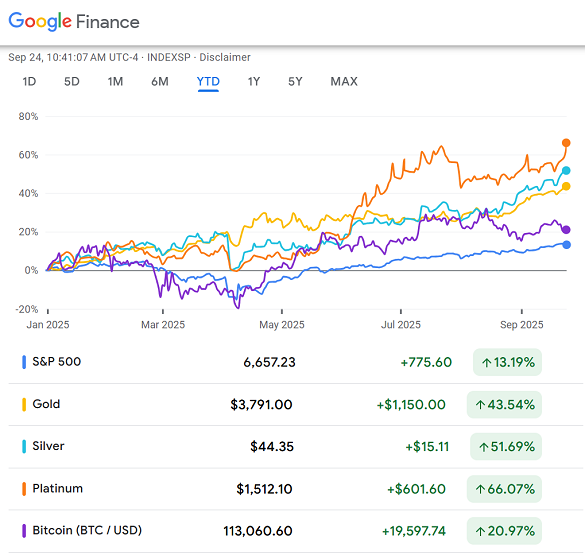Click the 13.19% change badge

pyautogui.click(x=507, y=362)
